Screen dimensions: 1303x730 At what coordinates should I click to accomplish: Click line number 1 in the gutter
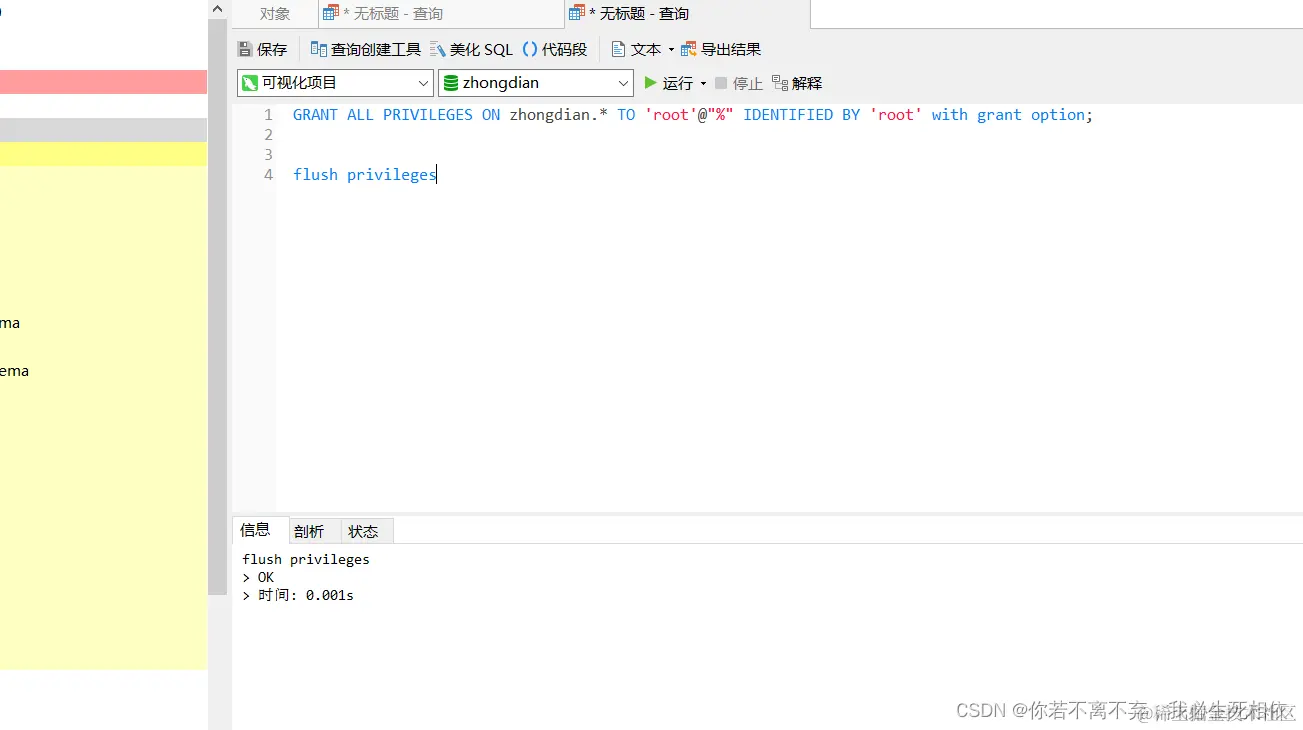(x=267, y=115)
